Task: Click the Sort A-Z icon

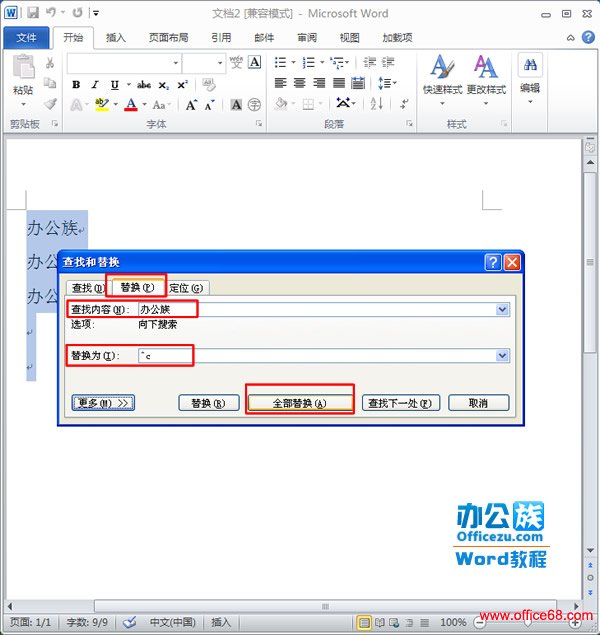Action: pos(377,104)
